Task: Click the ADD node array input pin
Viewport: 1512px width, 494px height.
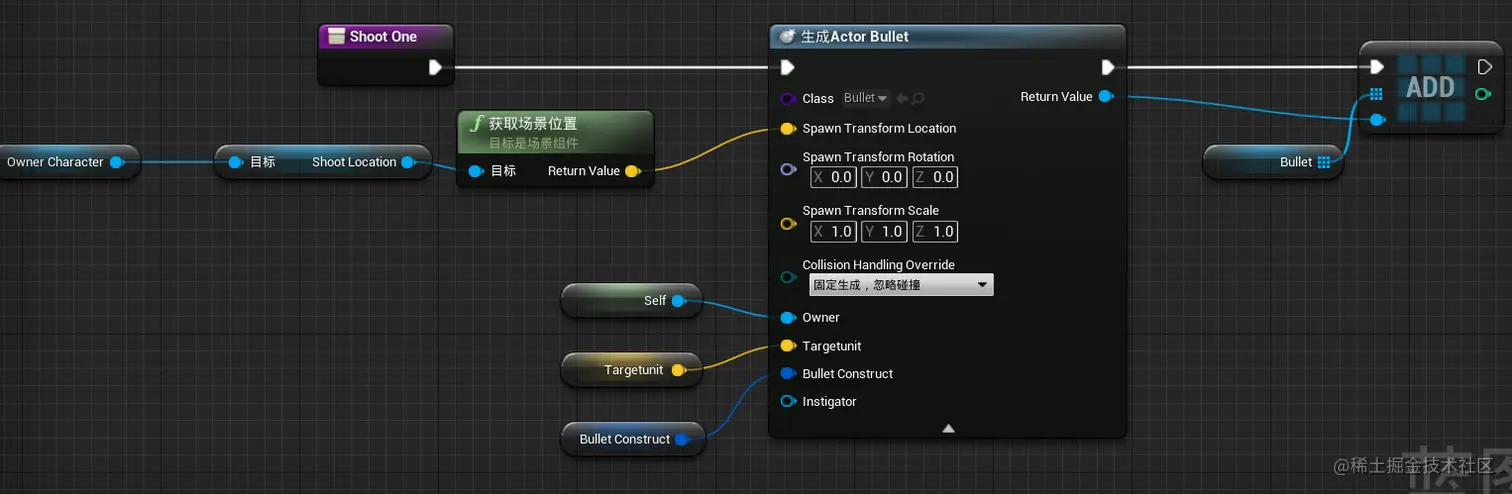Action: (1377, 94)
